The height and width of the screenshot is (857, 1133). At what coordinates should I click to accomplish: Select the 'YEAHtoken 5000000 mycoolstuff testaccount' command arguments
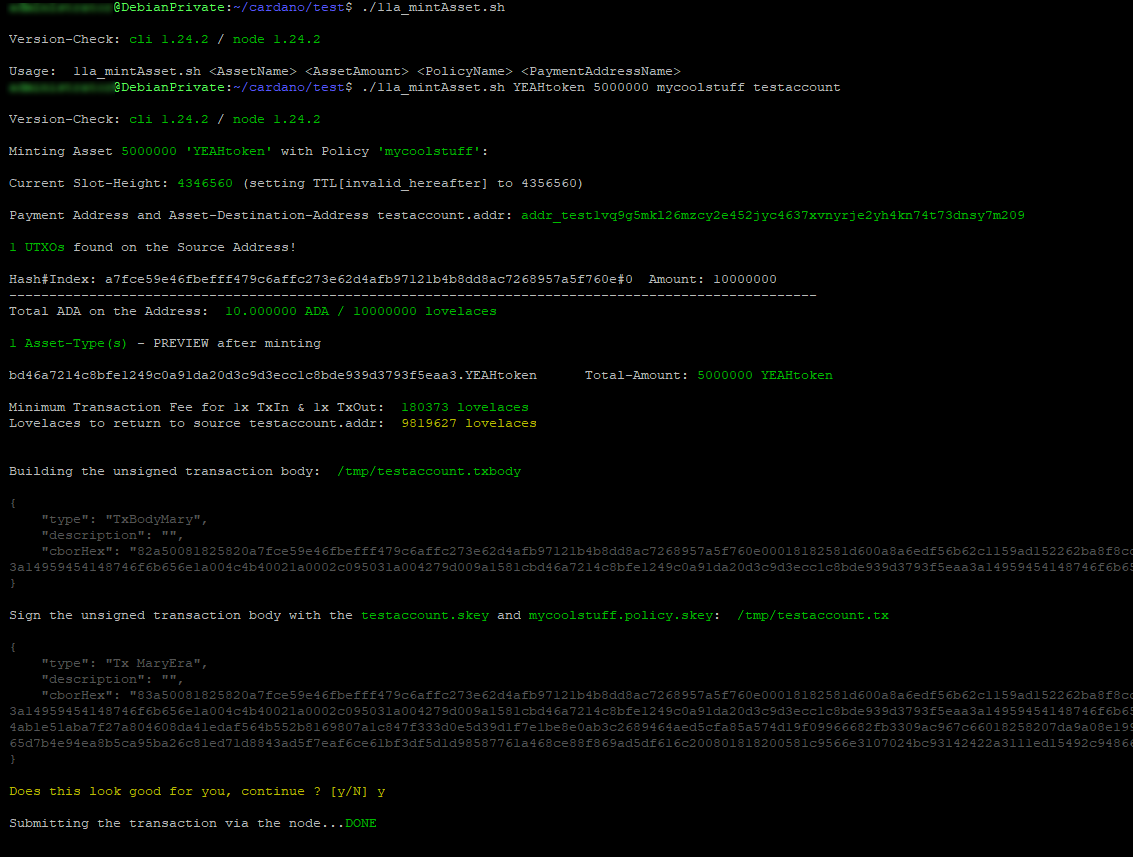[676, 87]
